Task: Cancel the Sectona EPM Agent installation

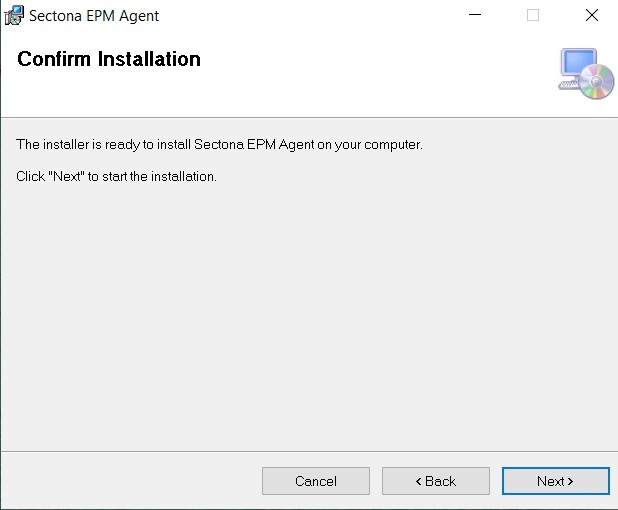Action: point(316,481)
